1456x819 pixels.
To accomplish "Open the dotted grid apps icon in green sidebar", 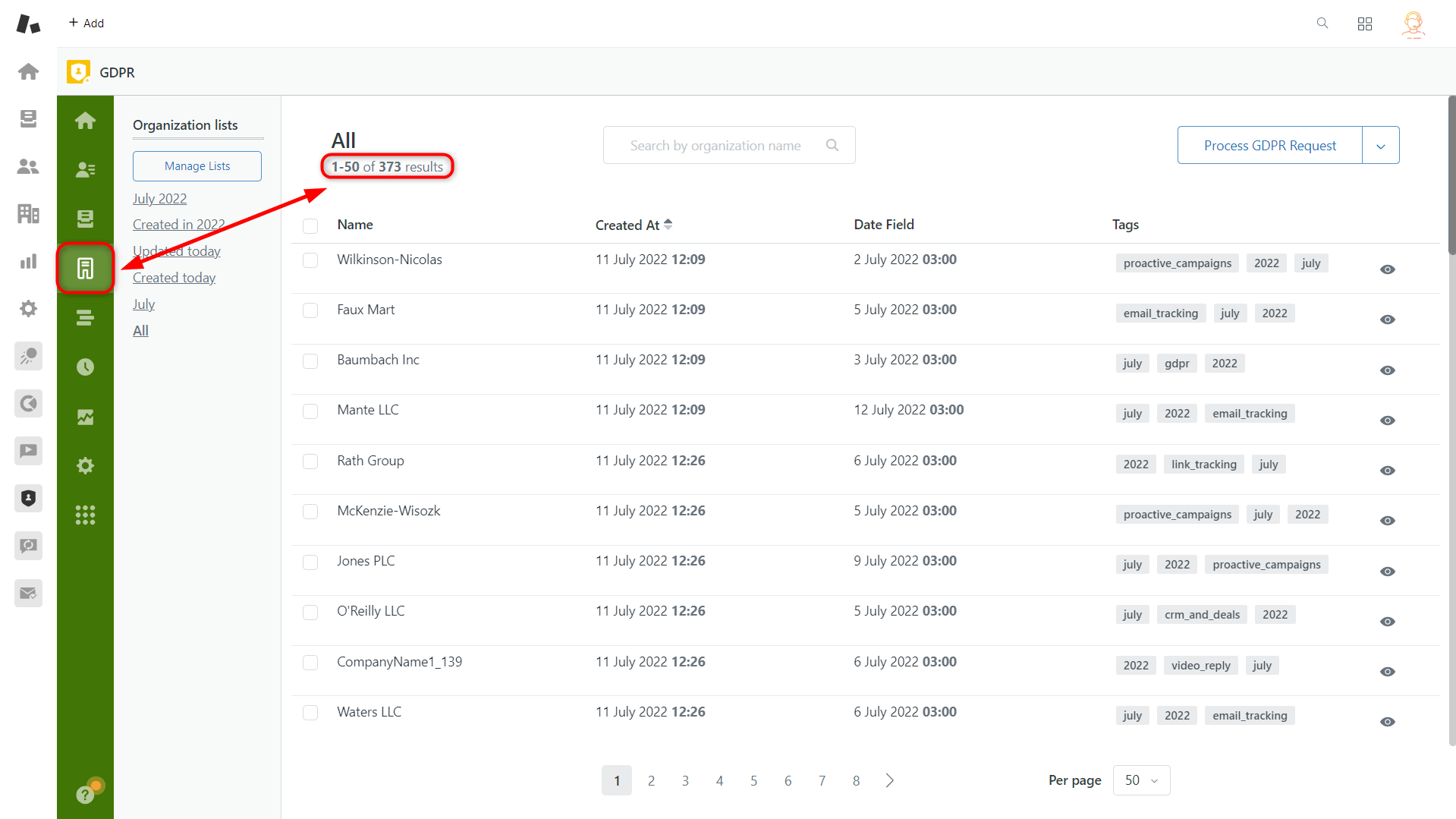I will tap(85, 515).
